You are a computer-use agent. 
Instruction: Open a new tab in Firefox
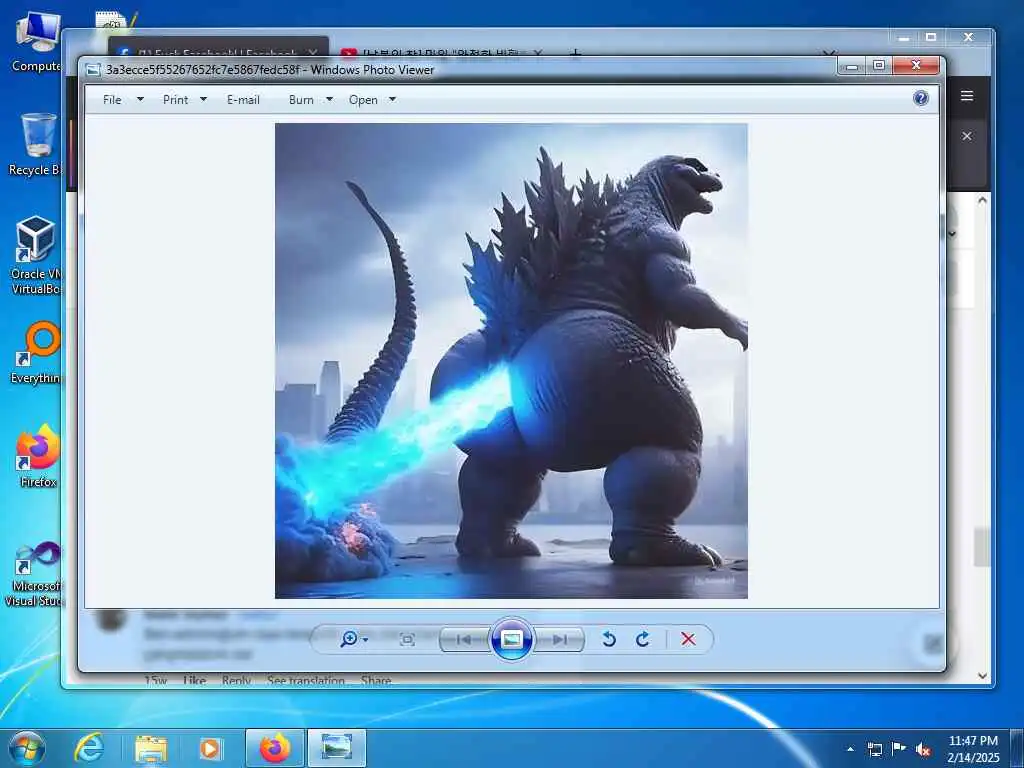[575, 52]
